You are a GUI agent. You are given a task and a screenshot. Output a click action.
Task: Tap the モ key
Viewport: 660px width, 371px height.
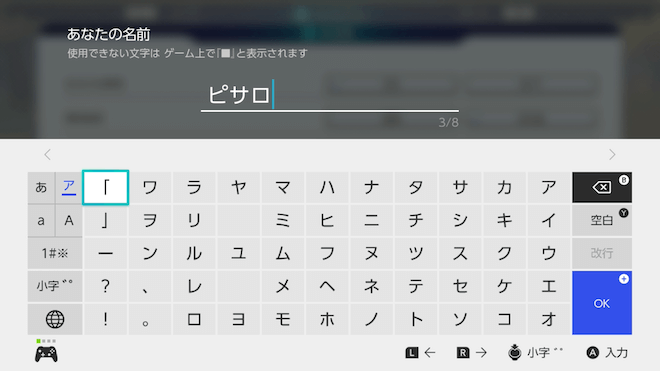pos(283,320)
